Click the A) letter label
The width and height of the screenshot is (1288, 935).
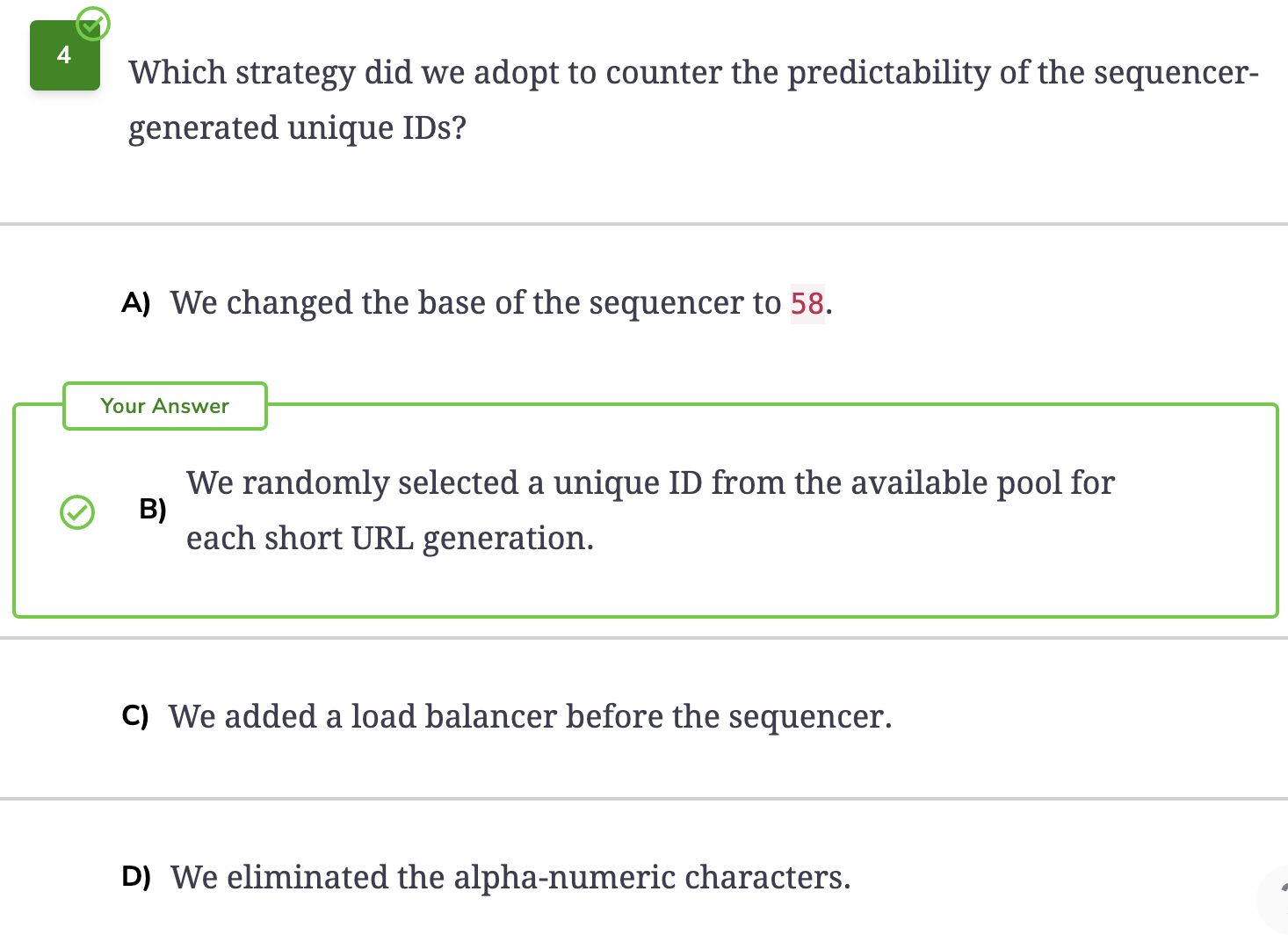[x=136, y=303]
